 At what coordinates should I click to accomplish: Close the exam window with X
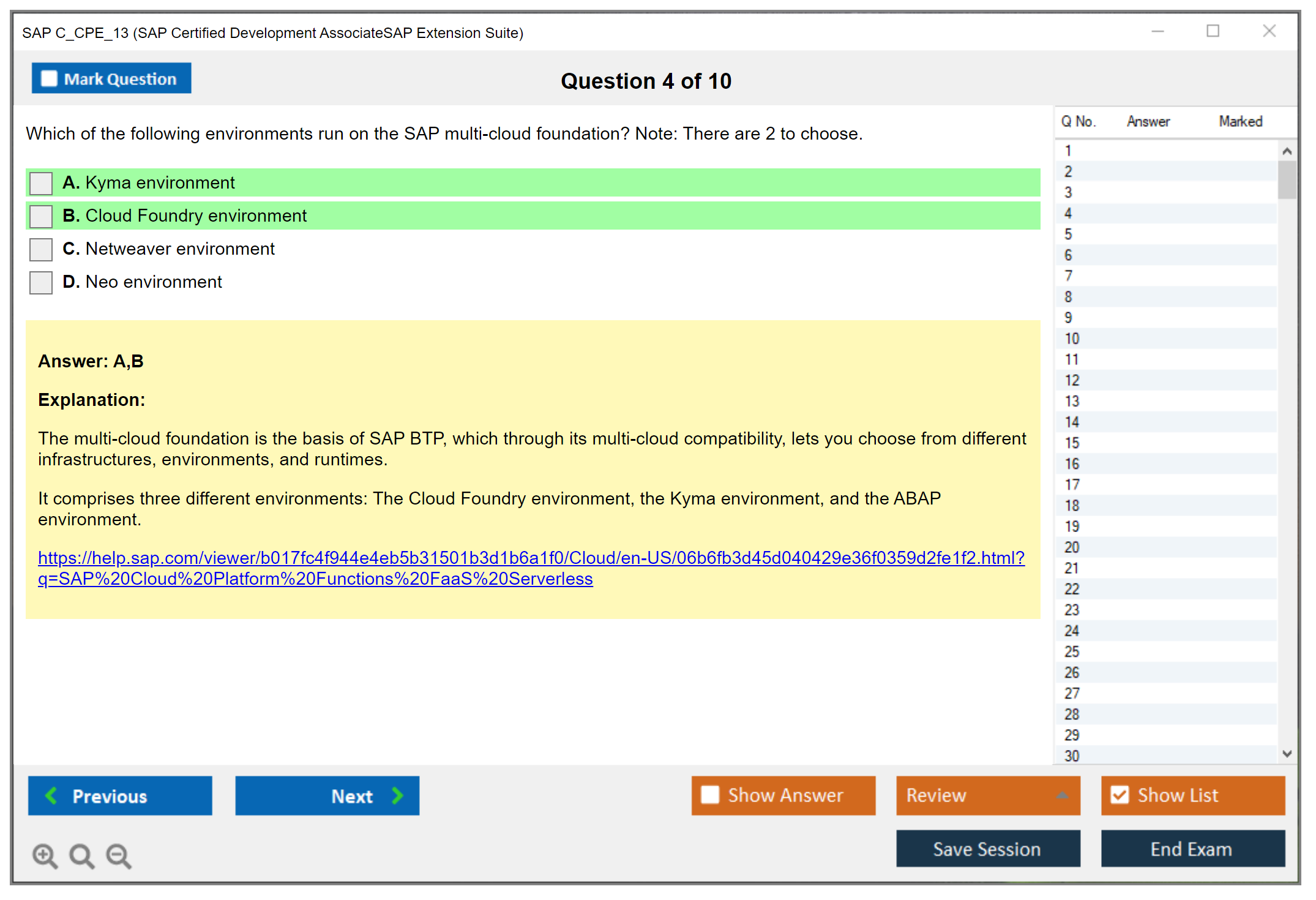tap(1269, 31)
